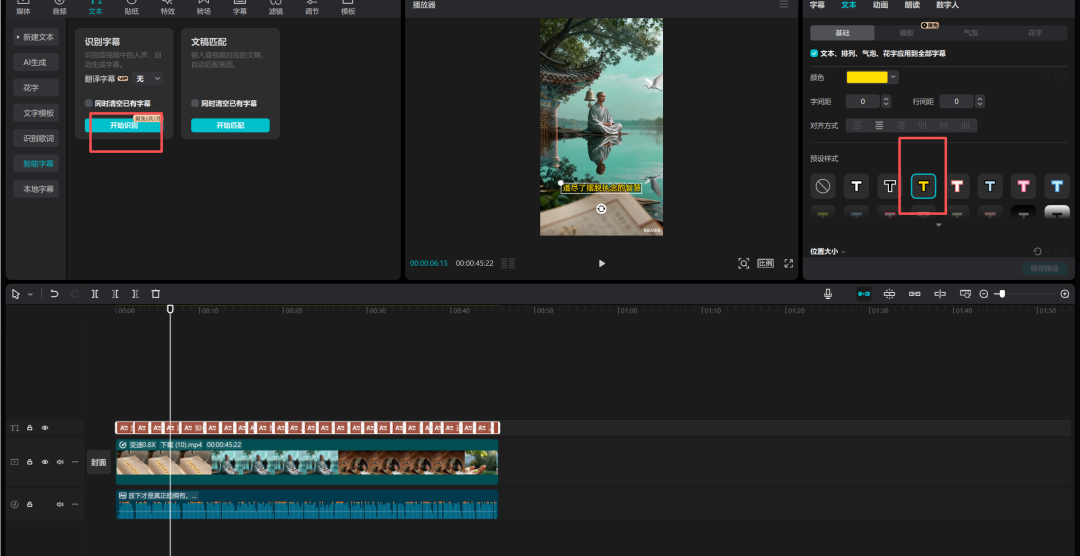Uncheck apply-to-all-subtitles checkbox

[814, 53]
